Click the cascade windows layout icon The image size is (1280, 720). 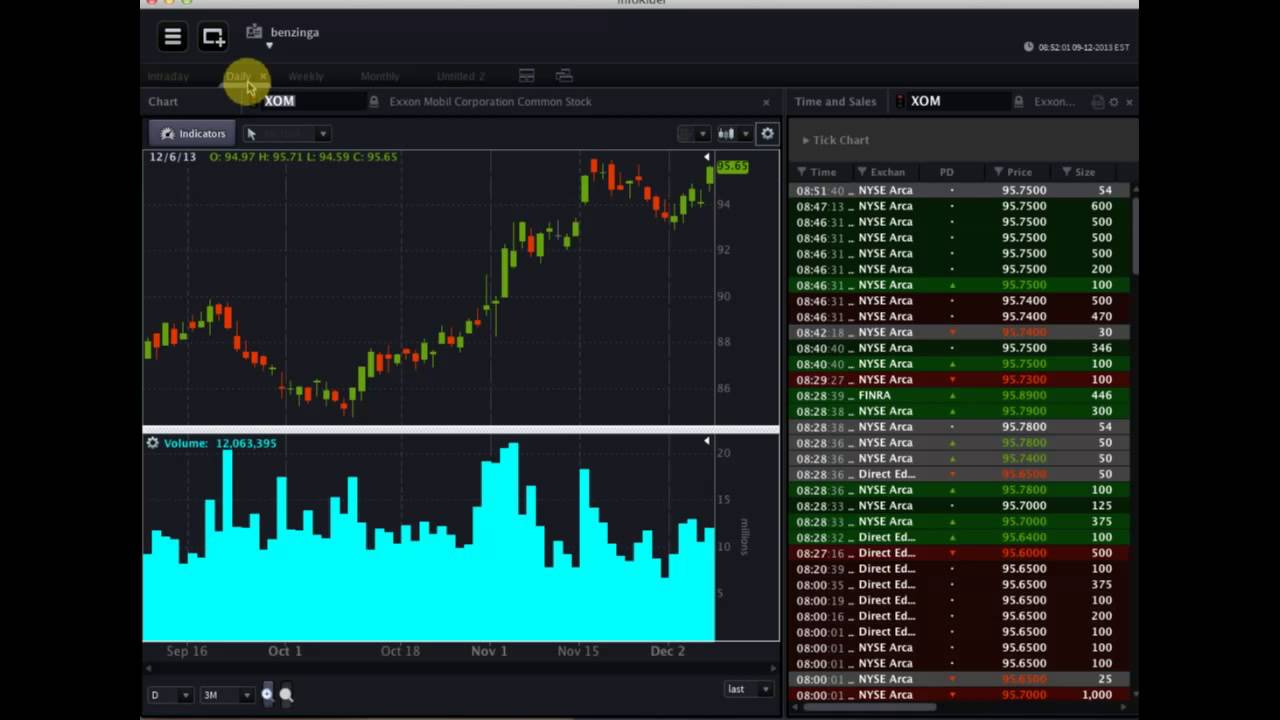(x=564, y=76)
